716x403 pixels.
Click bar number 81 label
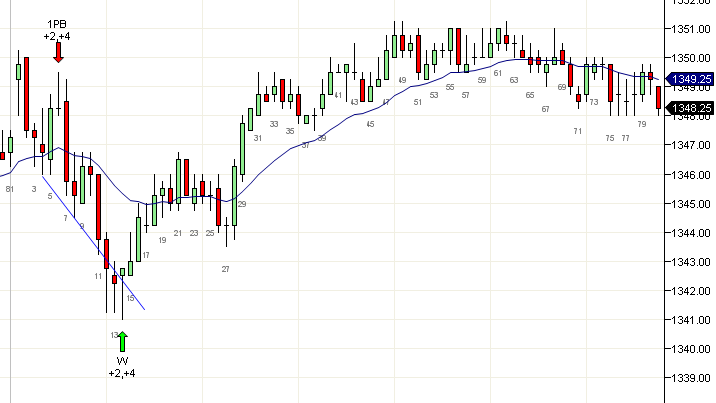point(10,189)
